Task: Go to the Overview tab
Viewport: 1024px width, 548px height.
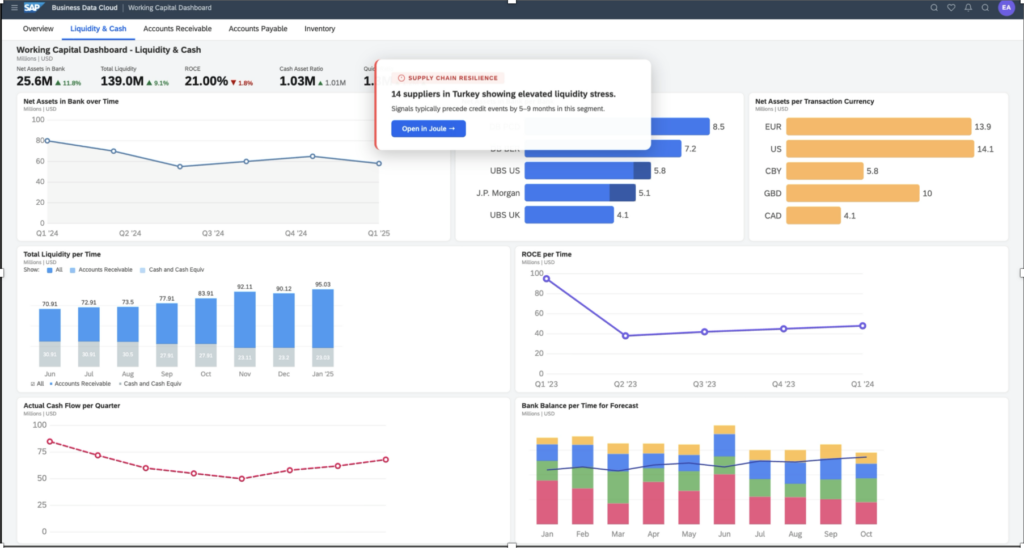Action: (38, 29)
